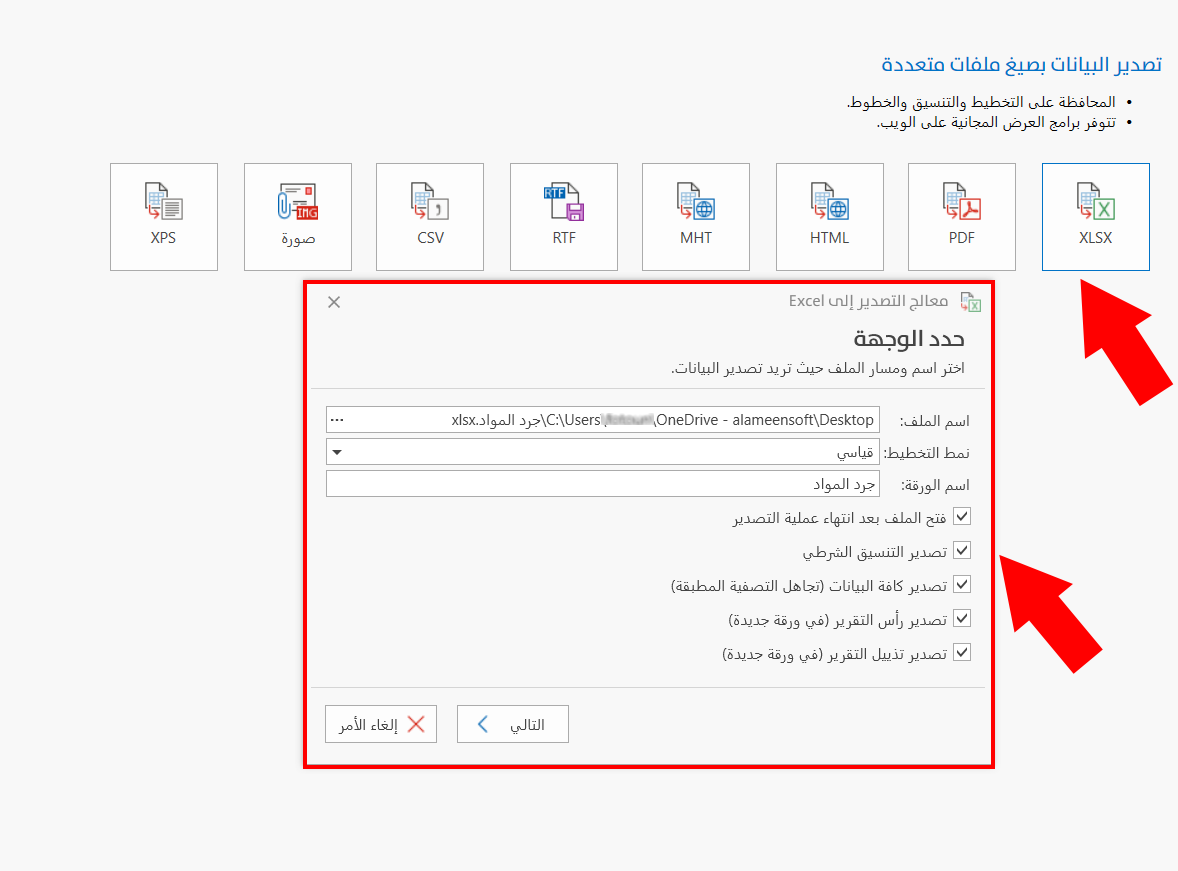This screenshot has height=871, width=1178.
Task: Toggle تصدير رأس التقرير checkbox
Action: [961, 618]
